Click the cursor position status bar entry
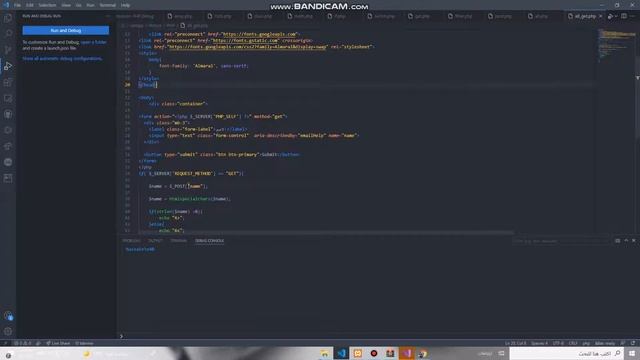 516,343
